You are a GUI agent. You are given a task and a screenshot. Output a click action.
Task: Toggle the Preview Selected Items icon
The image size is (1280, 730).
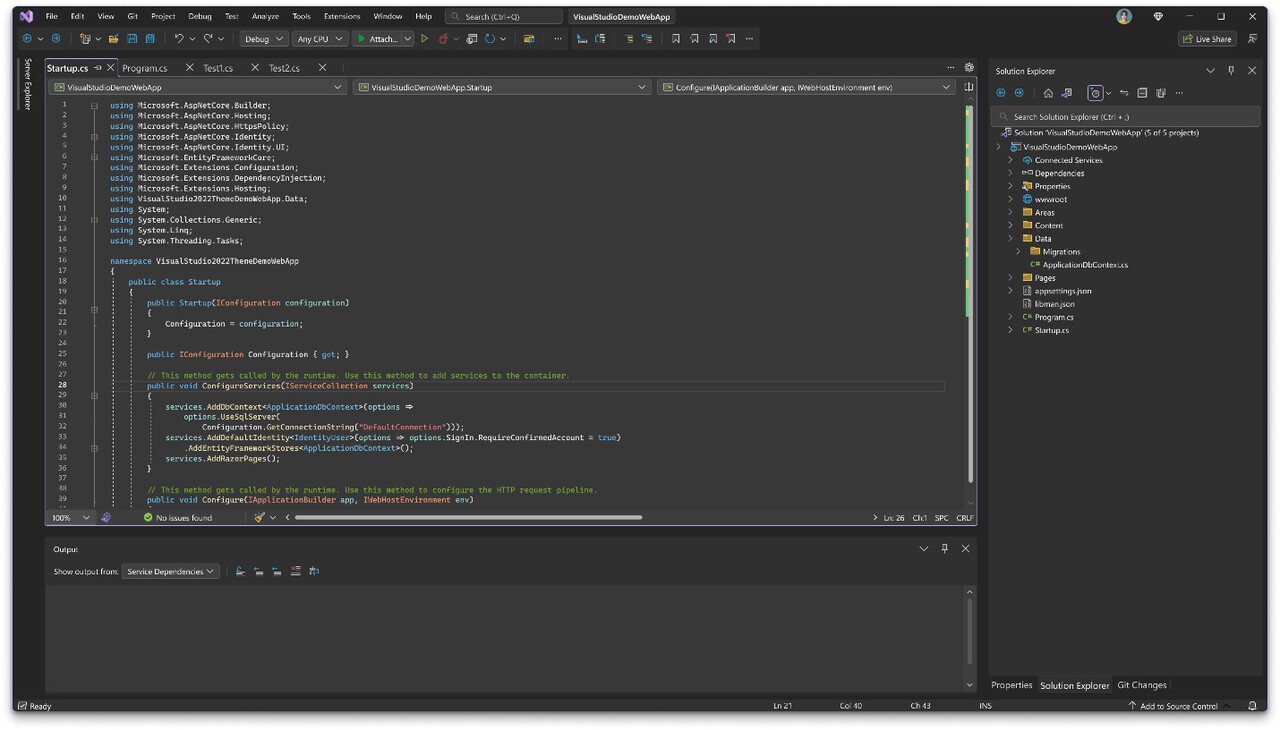(1097, 92)
